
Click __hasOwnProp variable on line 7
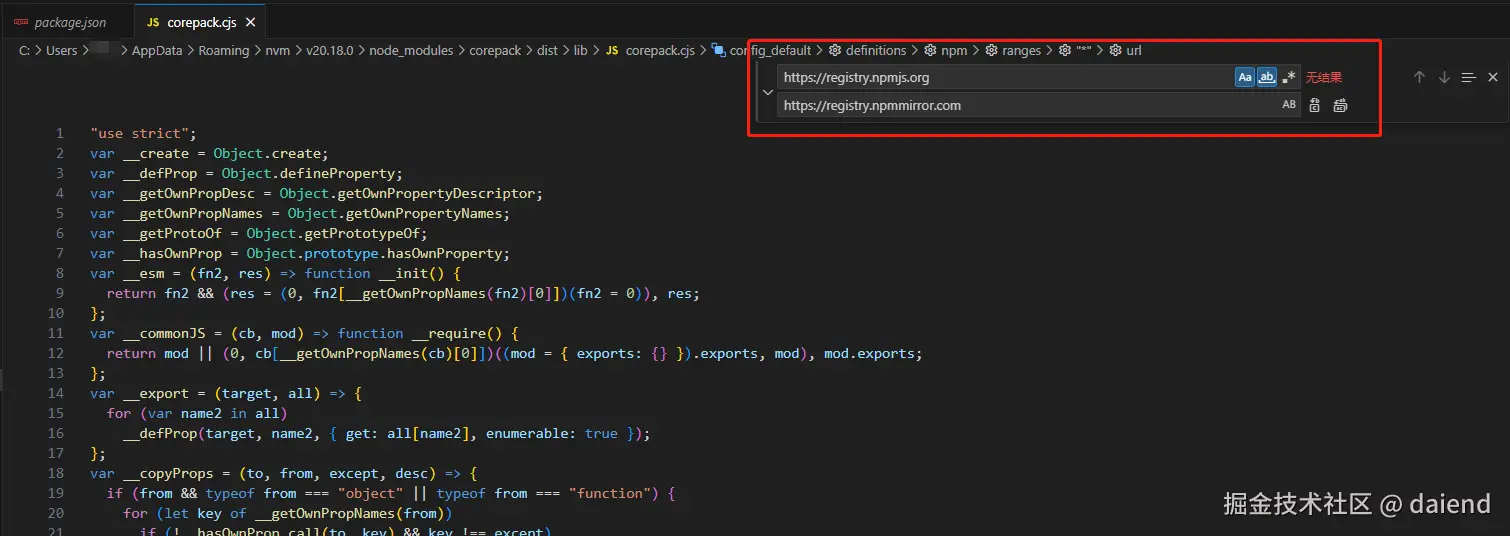point(172,253)
